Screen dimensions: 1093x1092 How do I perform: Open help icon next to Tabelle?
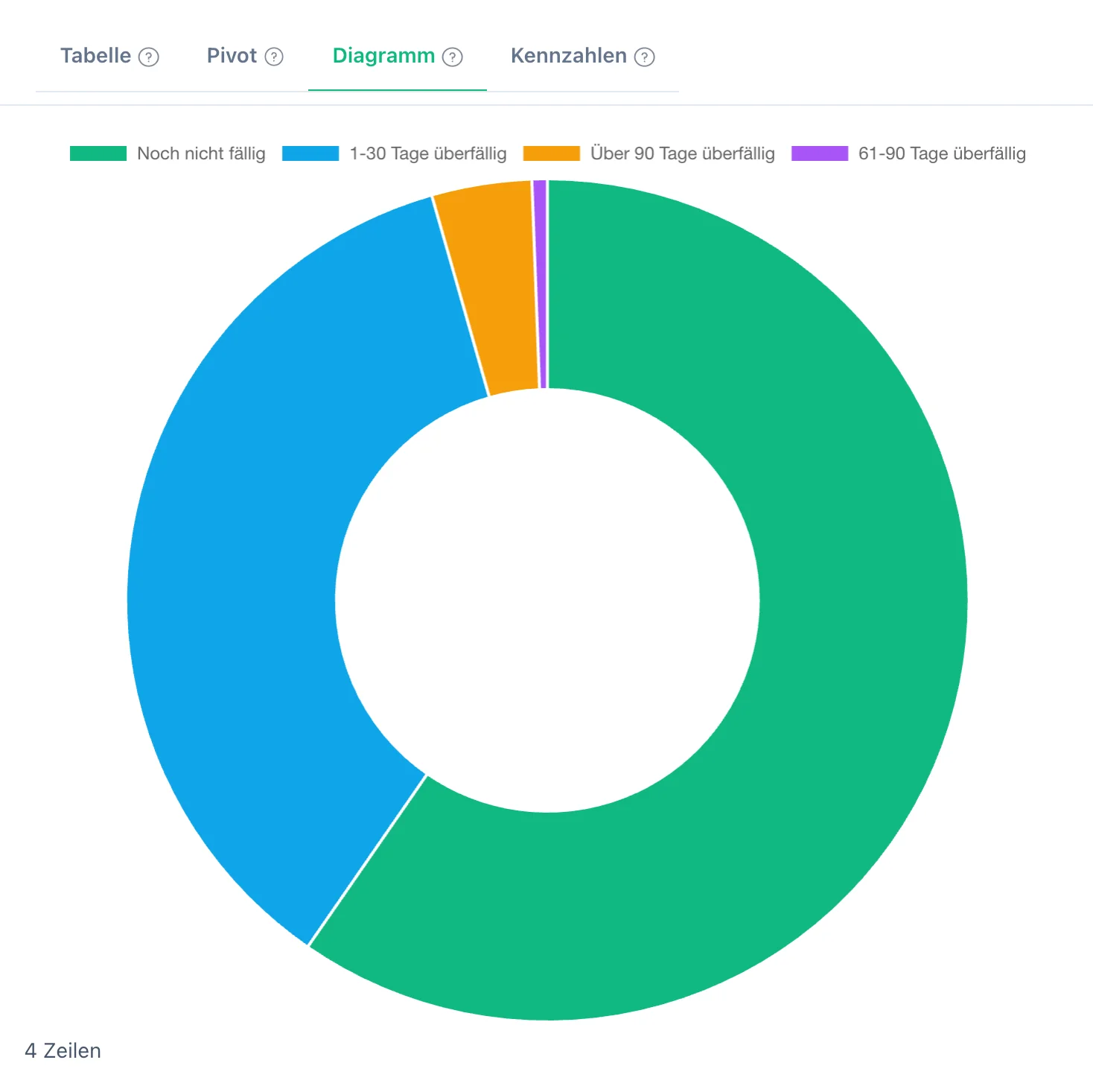tap(149, 57)
